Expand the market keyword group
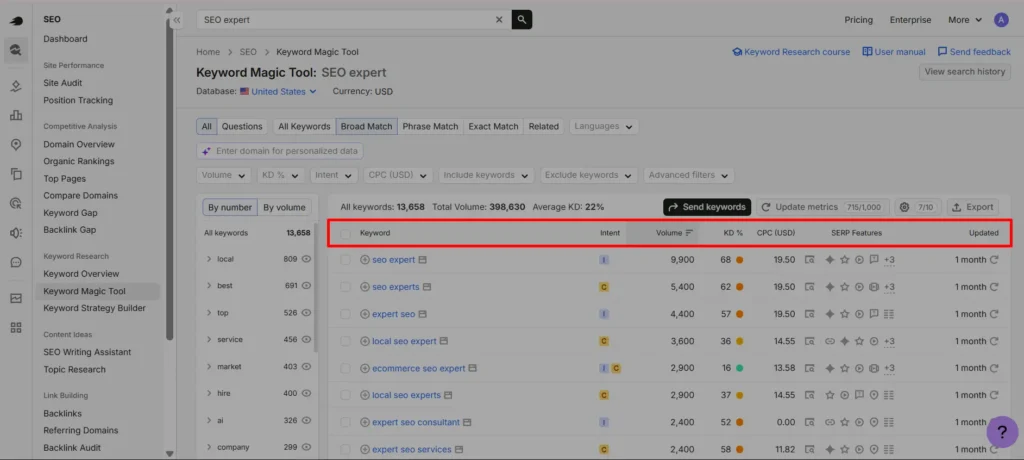Image resolution: width=1024 pixels, height=460 pixels. tap(209, 367)
